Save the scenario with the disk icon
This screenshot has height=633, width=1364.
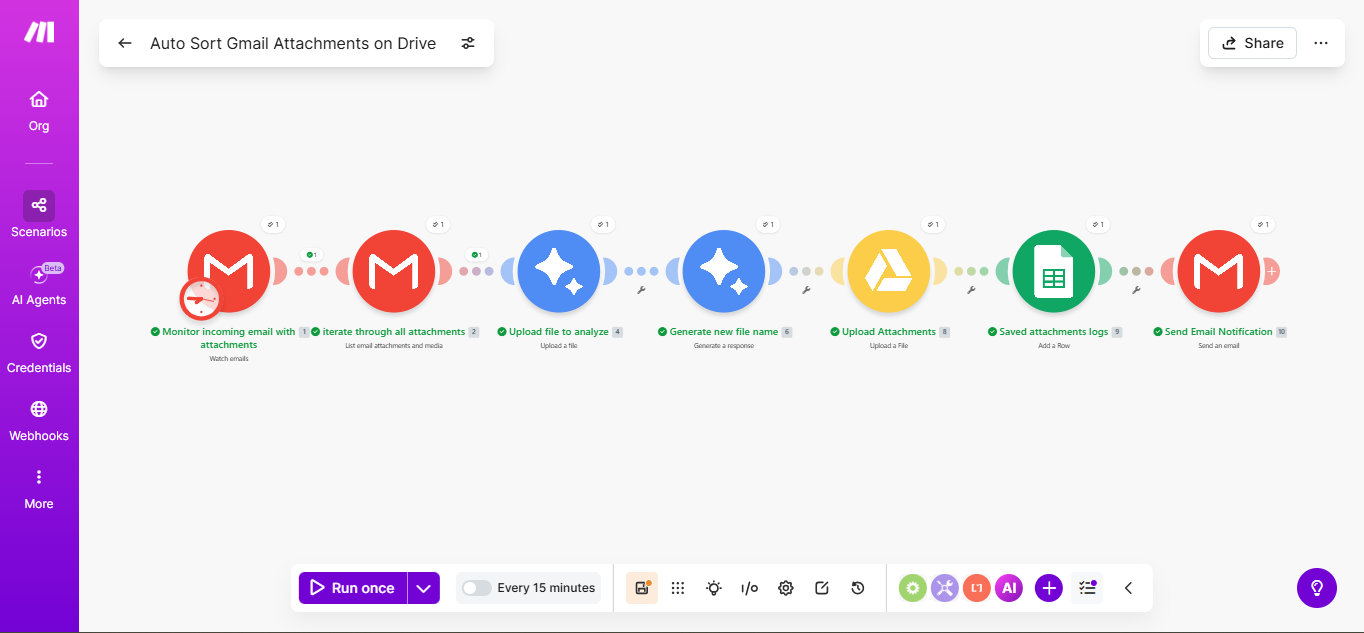(x=642, y=588)
